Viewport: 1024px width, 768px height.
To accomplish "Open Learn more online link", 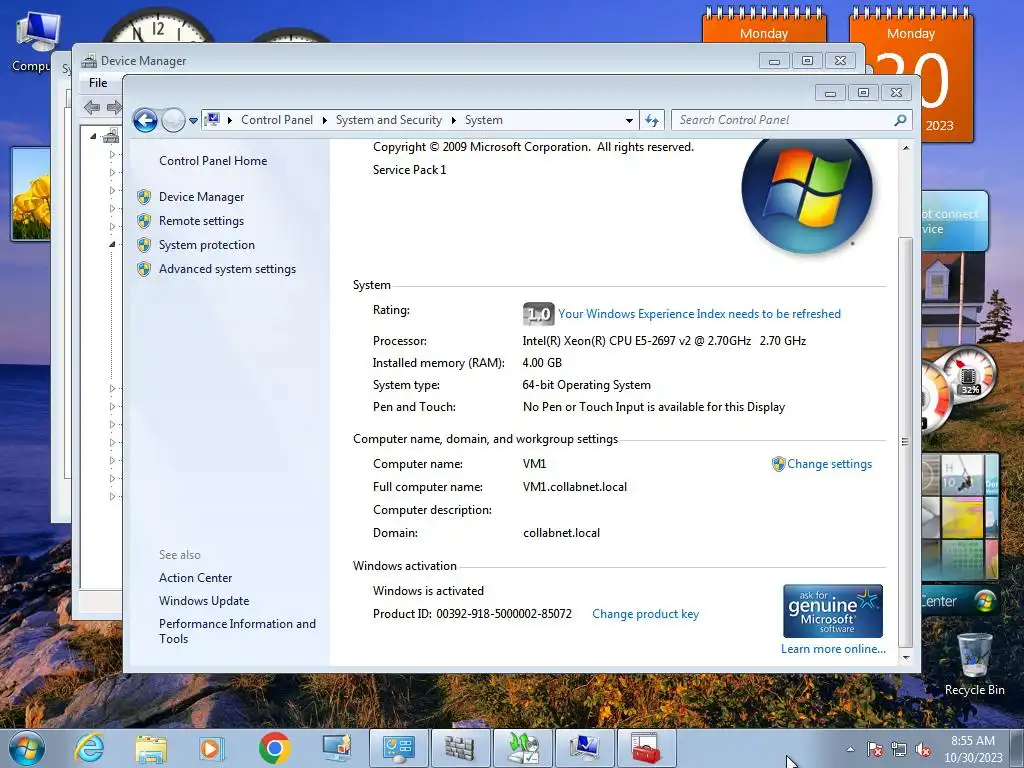I will (x=833, y=649).
